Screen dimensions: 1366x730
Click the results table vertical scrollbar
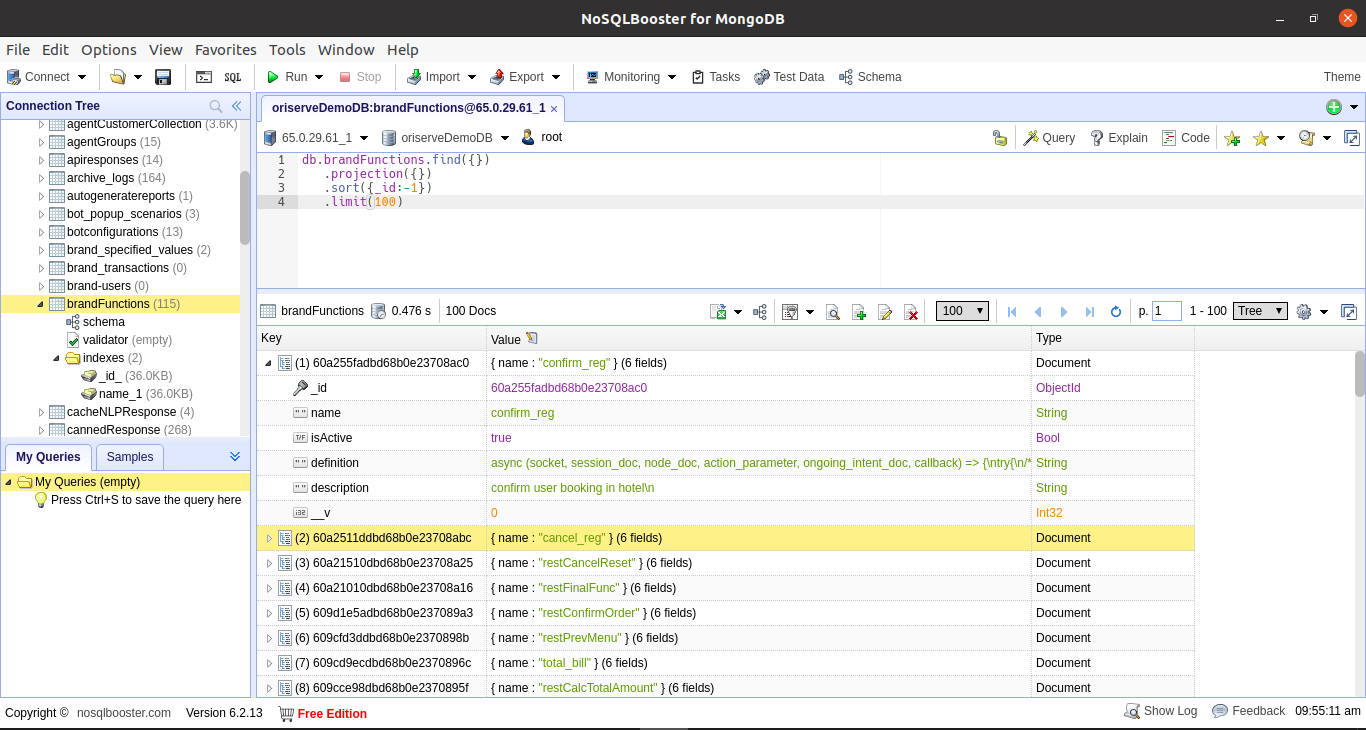(x=1359, y=373)
